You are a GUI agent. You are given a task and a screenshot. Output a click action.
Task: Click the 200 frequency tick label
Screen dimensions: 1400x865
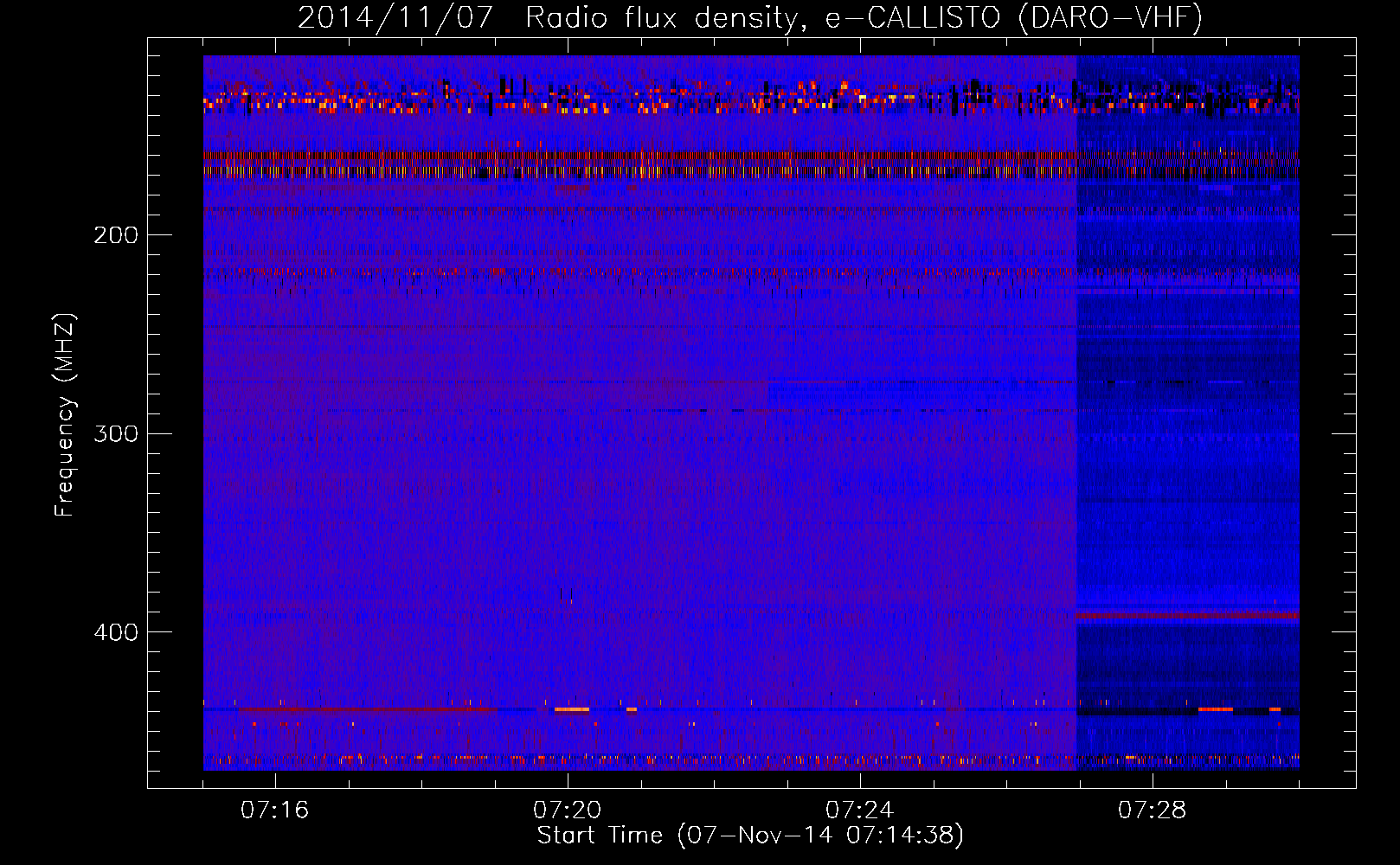coord(116,235)
